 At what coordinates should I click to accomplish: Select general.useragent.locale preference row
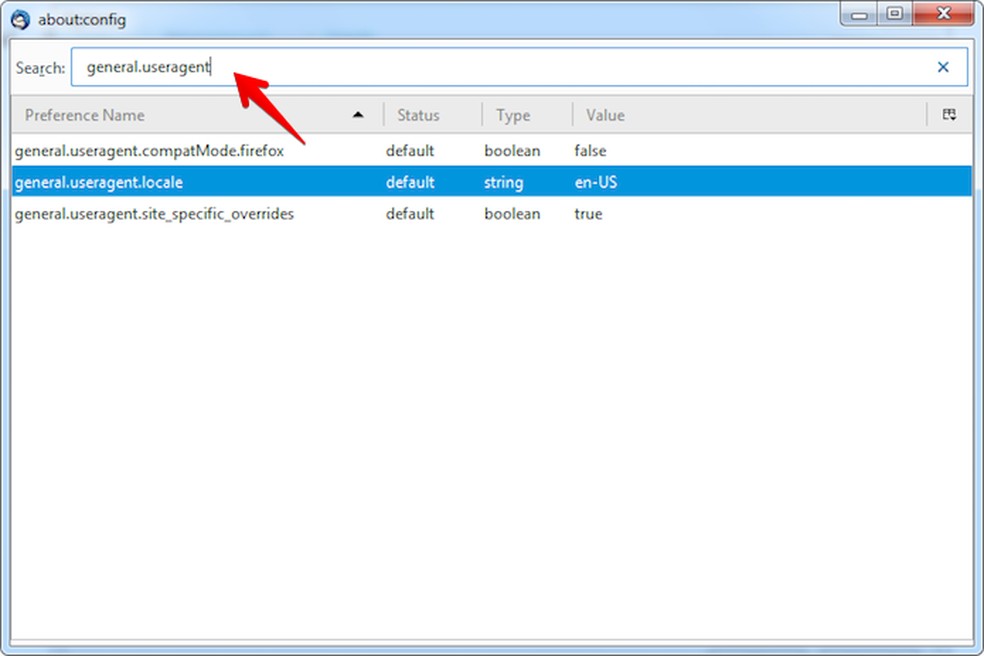[492, 182]
